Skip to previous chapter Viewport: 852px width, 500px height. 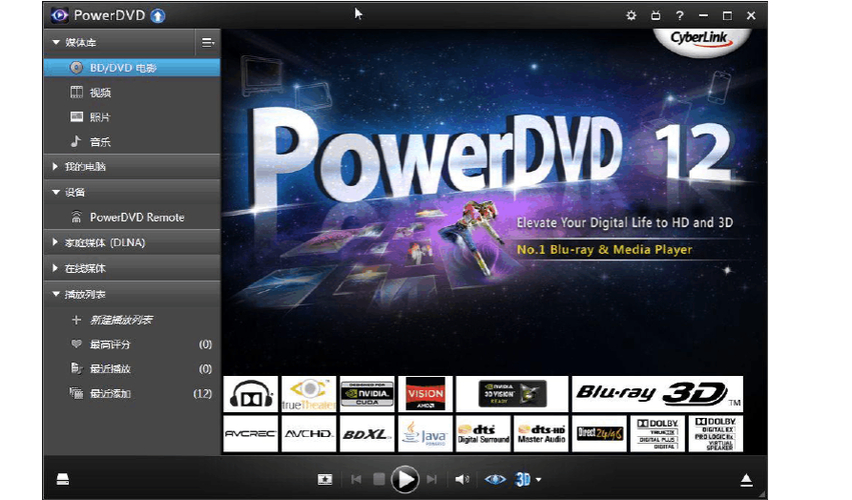[356, 479]
